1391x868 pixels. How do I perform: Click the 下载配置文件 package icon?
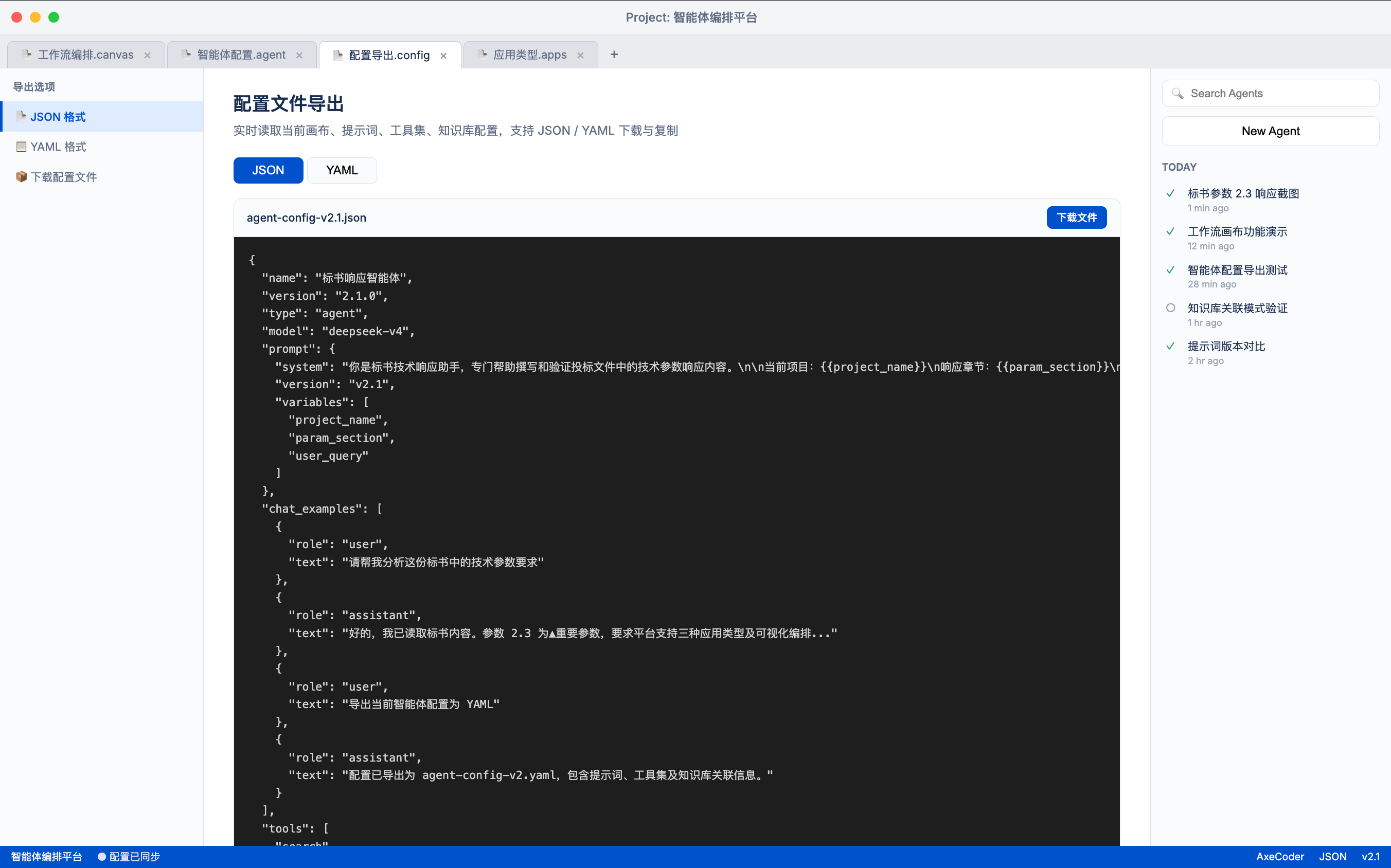coord(21,177)
